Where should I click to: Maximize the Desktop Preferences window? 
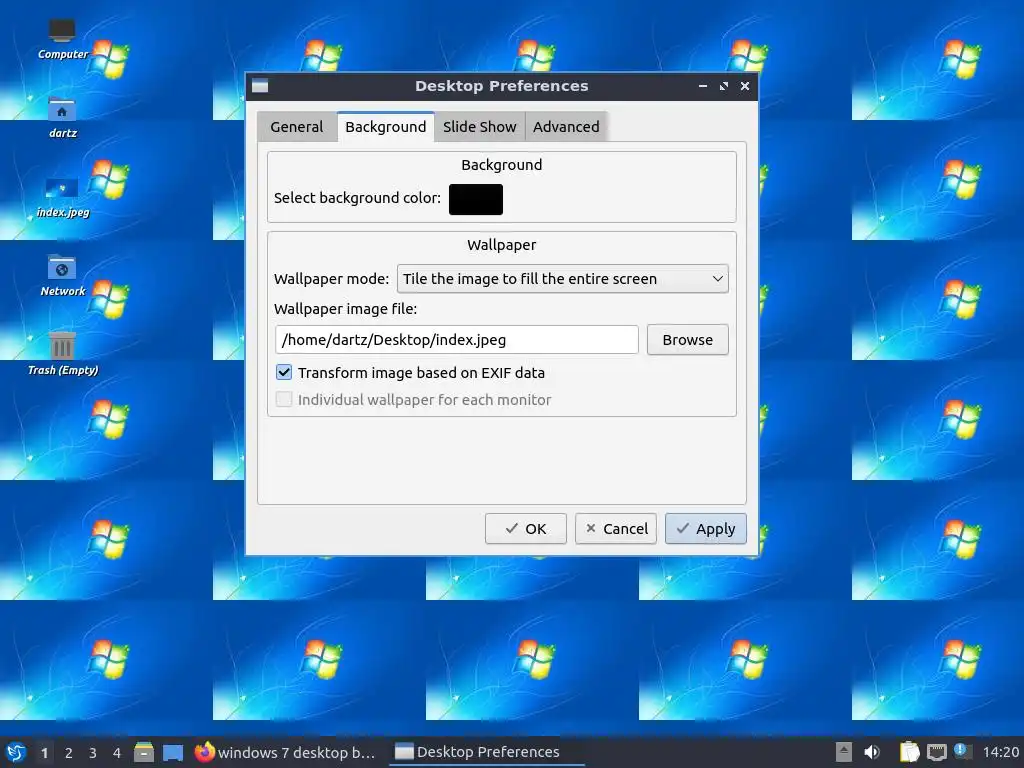point(724,86)
